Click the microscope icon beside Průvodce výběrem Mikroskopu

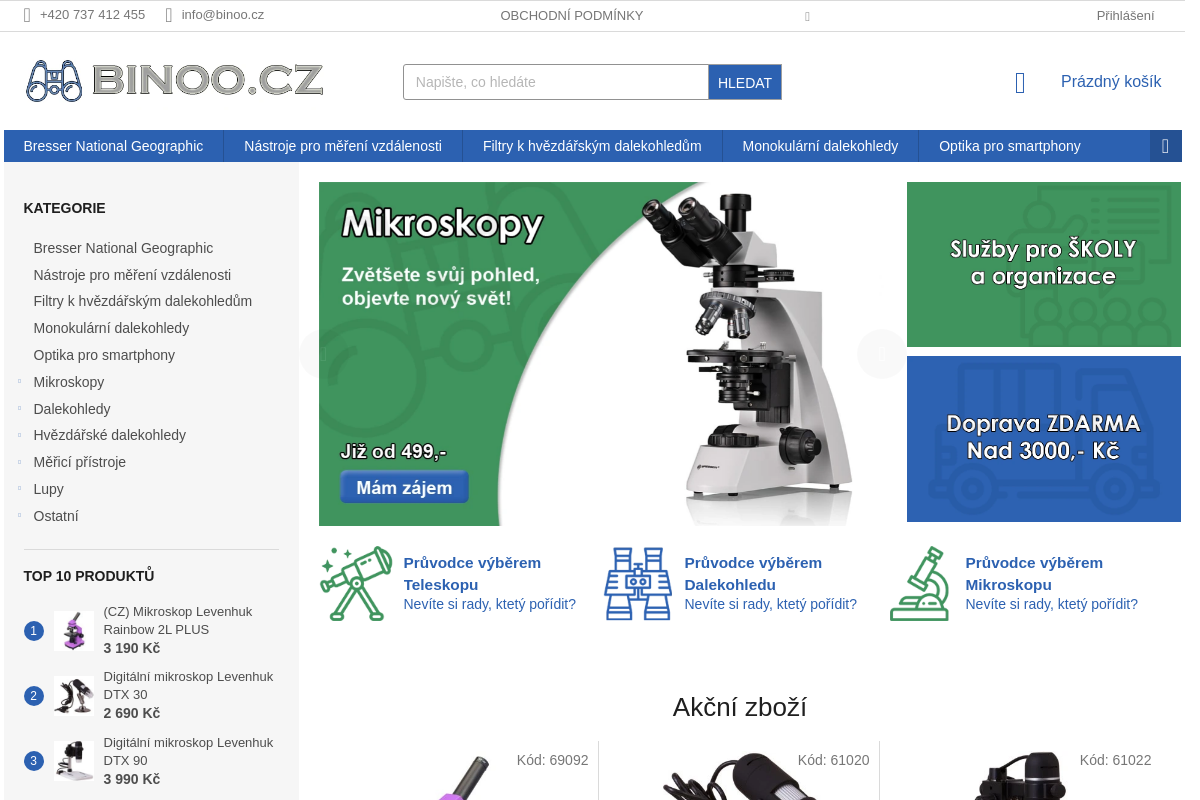coord(919,583)
